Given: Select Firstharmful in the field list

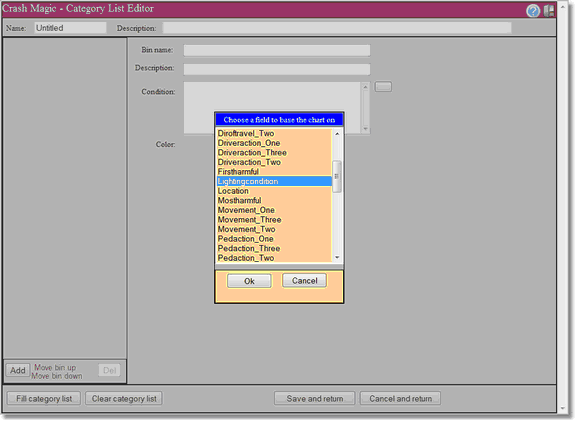Looking at the screenshot, I should coord(274,172).
